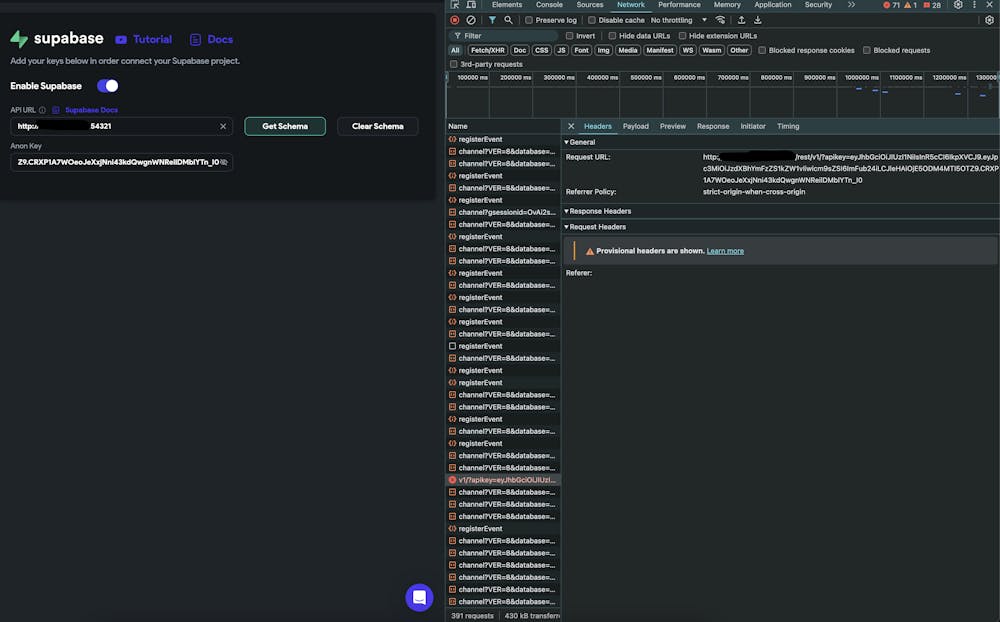Toggle the Enable Supabase switch
The height and width of the screenshot is (622, 1000).
pos(107,86)
